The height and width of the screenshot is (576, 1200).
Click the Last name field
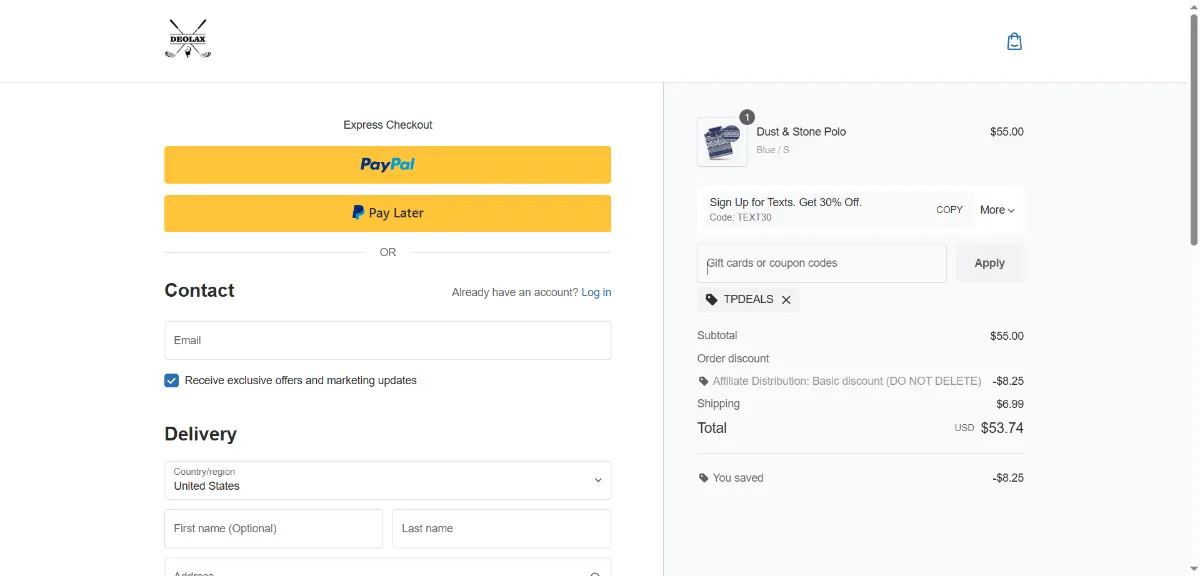[x=502, y=529]
